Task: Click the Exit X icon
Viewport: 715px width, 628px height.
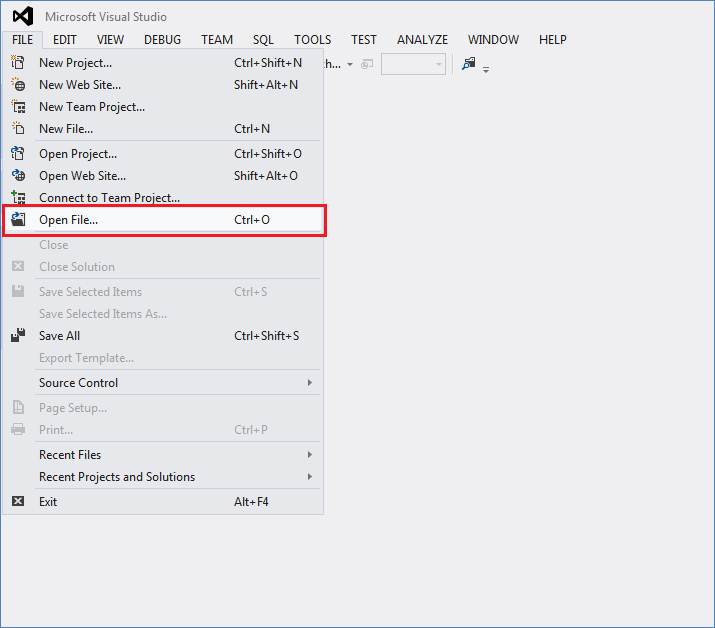Action: 18,501
